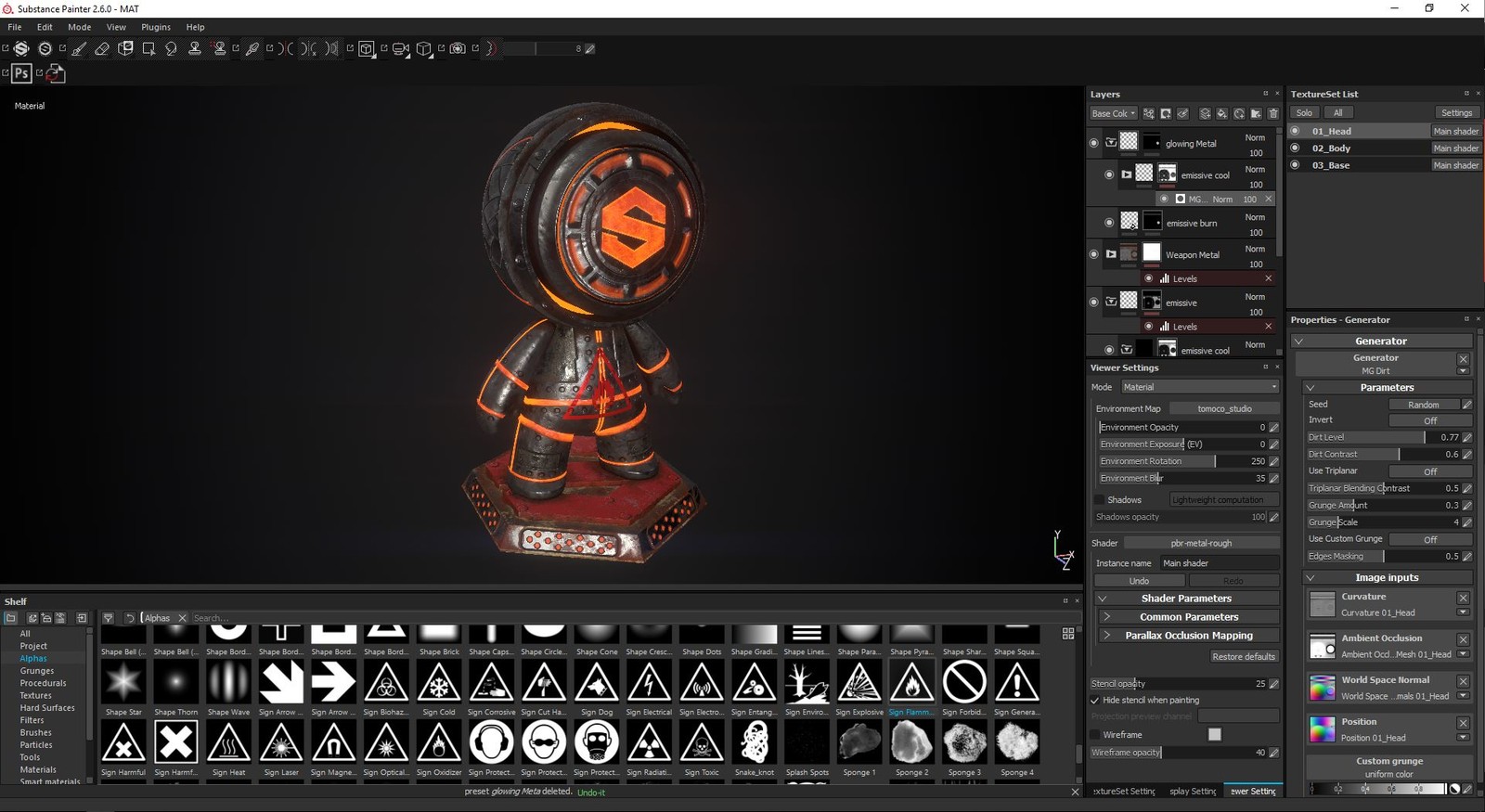This screenshot has height=812, width=1485.
Task: Toggle Use Custom Grunge Off switch
Action: pyautogui.click(x=1430, y=539)
